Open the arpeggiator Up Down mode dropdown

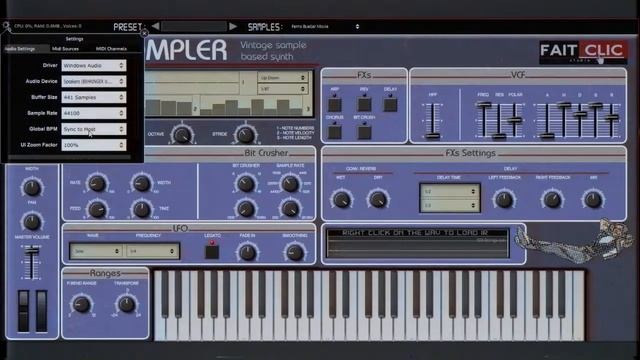coord(282,78)
